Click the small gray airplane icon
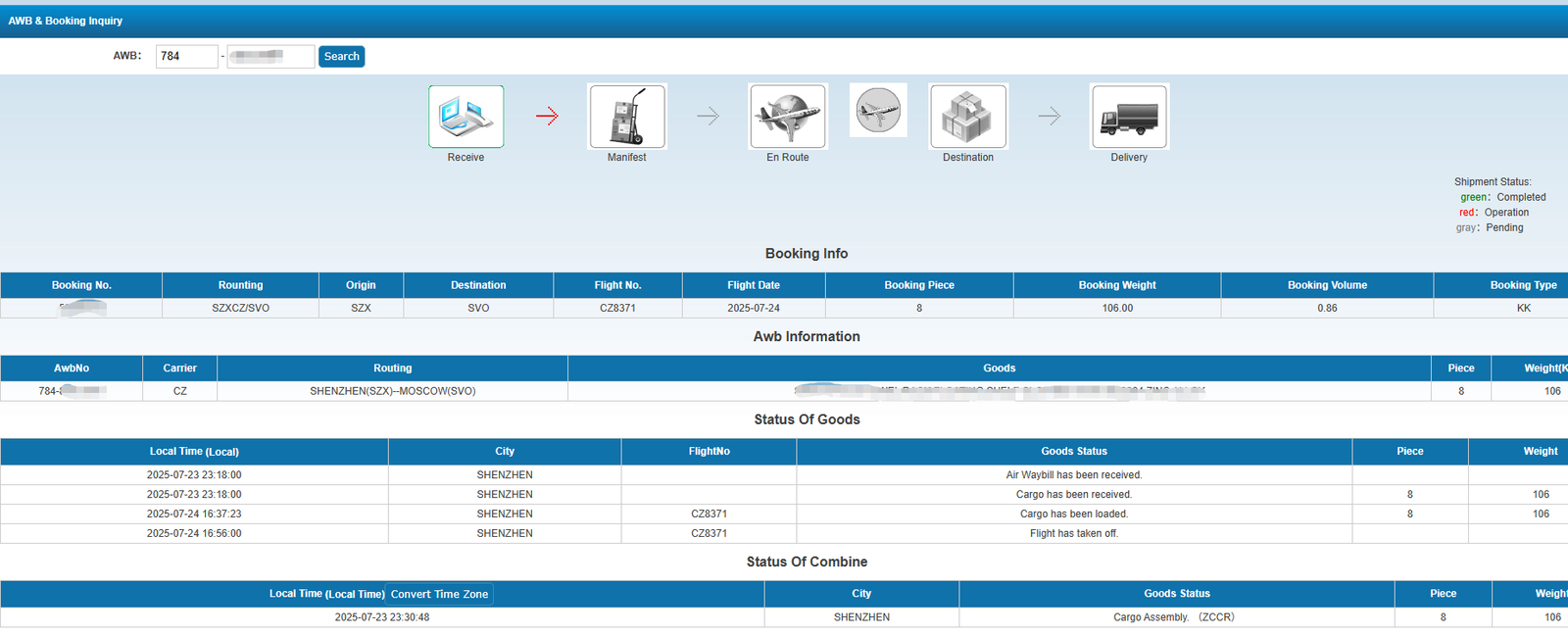 (x=877, y=110)
